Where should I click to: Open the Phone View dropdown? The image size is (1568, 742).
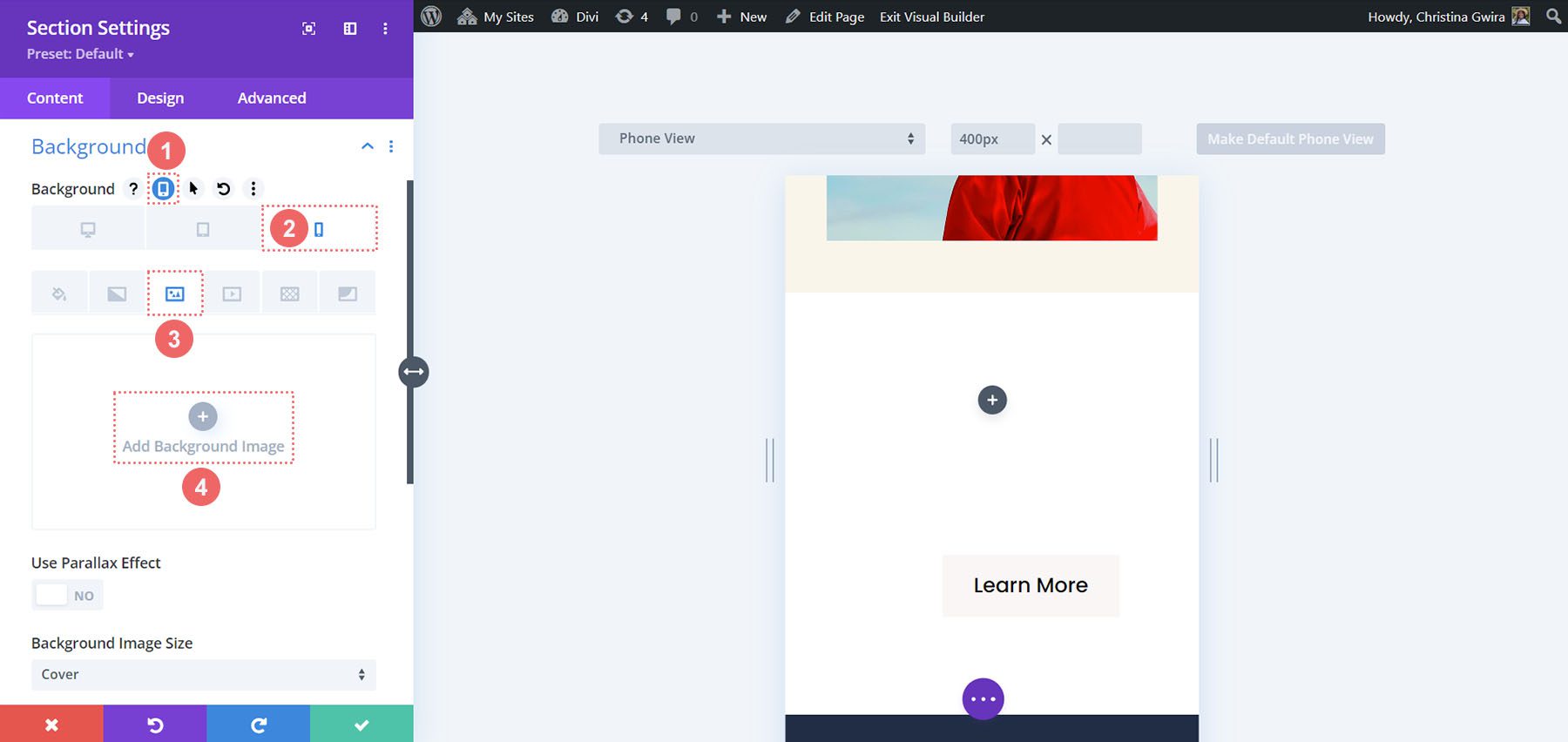tap(761, 139)
